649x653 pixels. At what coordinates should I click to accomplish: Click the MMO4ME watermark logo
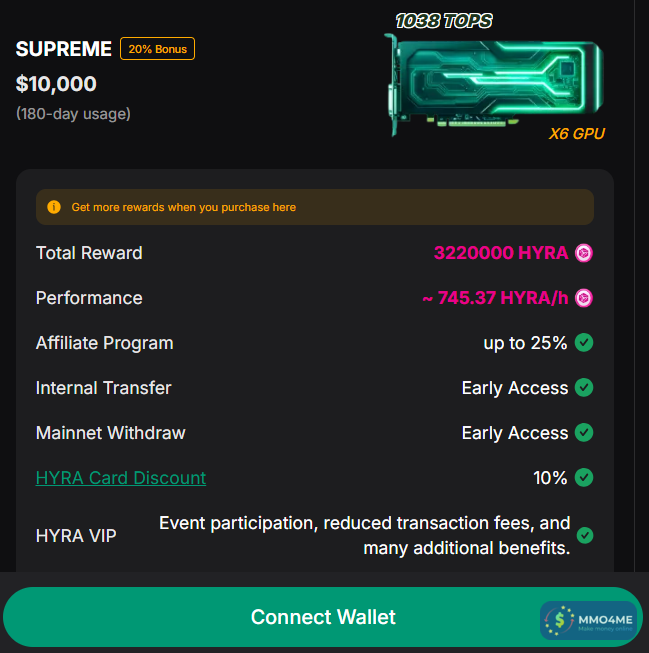[x=589, y=621]
